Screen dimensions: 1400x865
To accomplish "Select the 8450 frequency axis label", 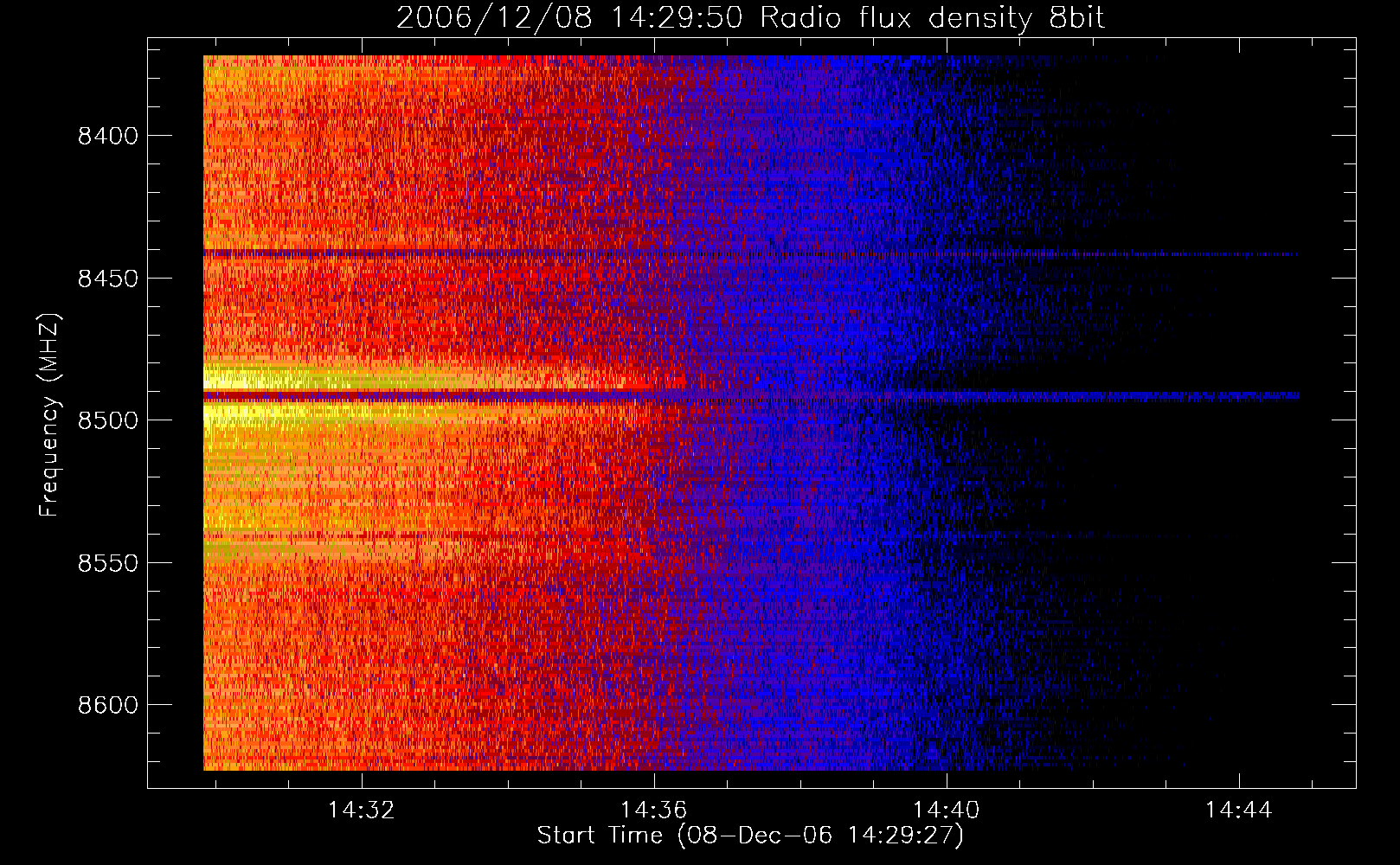I will click(x=108, y=279).
